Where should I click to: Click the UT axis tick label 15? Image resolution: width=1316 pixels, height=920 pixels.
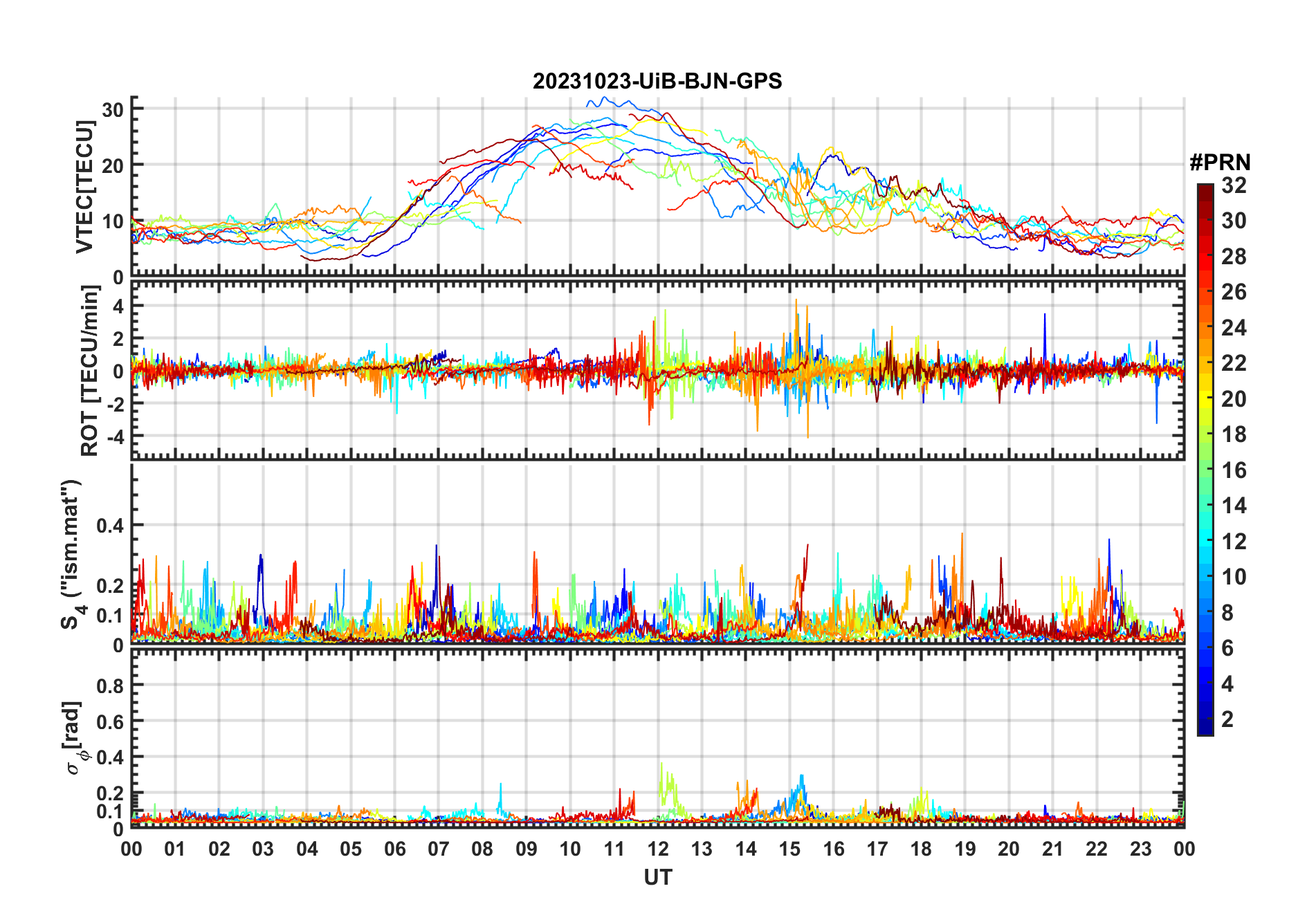(789, 849)
